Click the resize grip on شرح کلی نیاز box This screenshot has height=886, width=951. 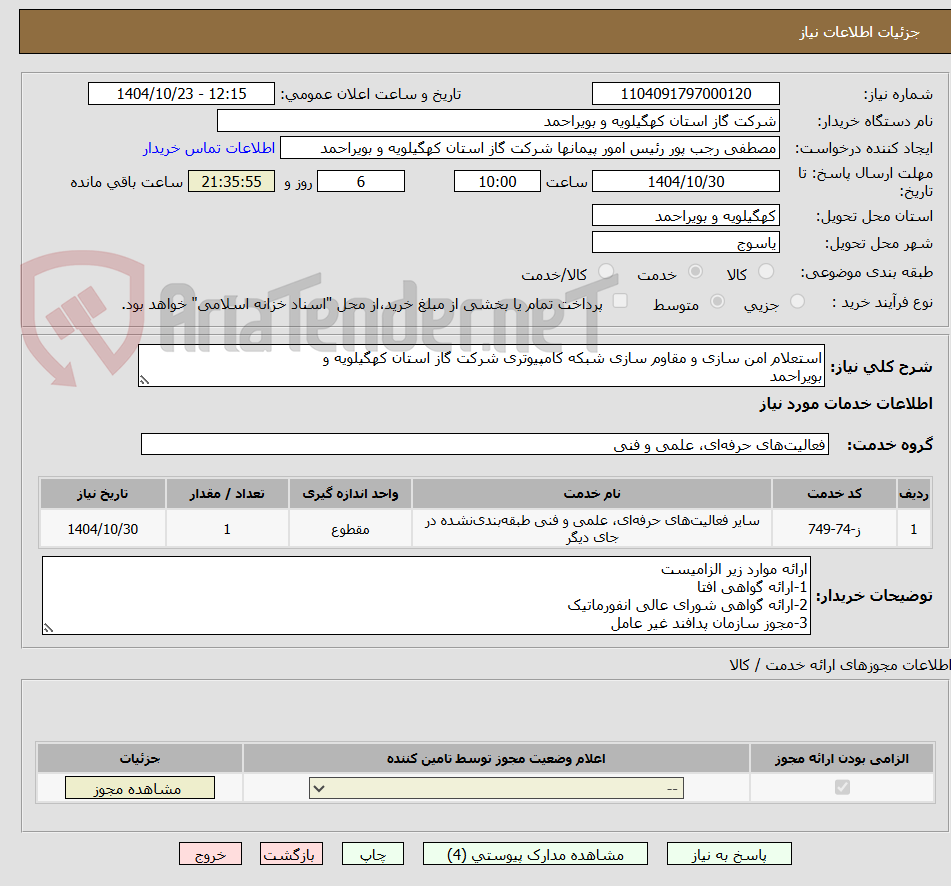146,380
